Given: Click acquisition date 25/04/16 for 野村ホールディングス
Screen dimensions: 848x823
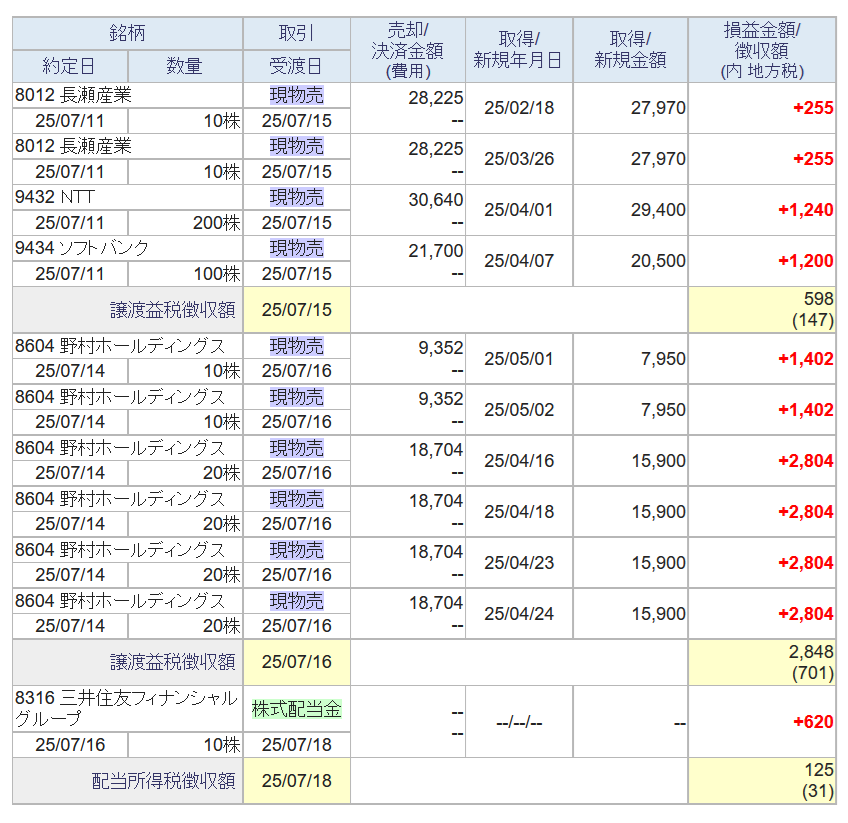Looking at the screenshot, I should point(519,461).
